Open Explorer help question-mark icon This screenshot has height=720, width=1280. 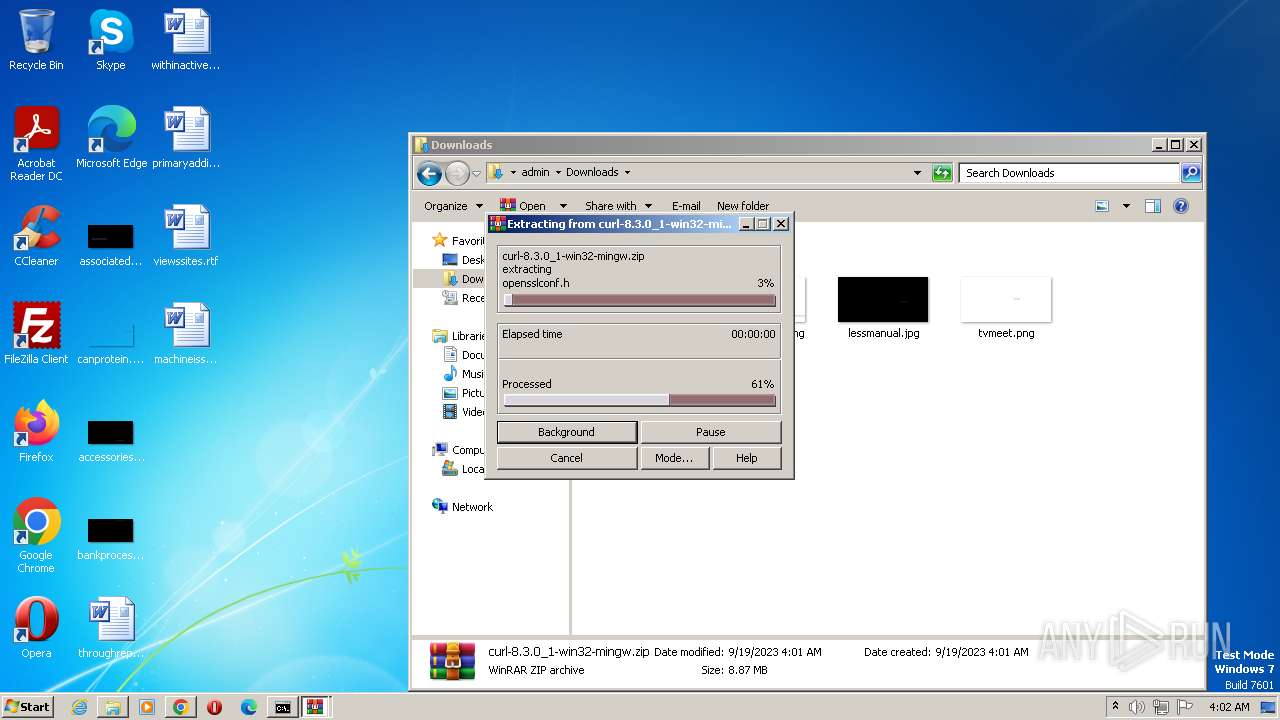[1181, 206]
